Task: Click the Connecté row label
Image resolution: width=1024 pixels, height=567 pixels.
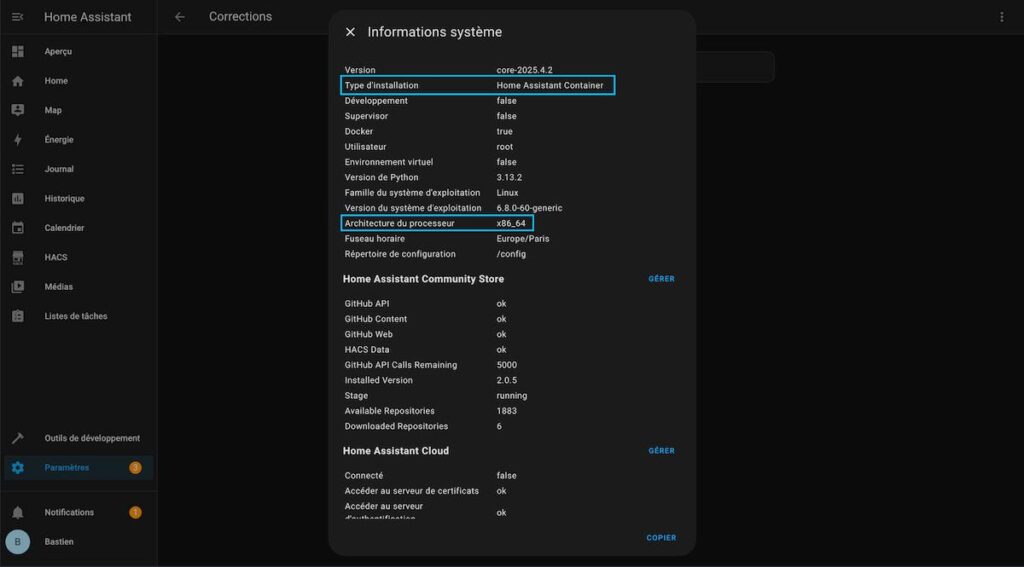Action: (364, 476)
